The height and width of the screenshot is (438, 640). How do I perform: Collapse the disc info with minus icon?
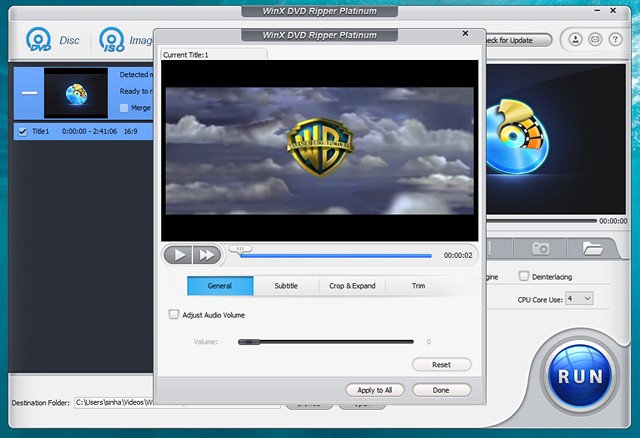29,93
